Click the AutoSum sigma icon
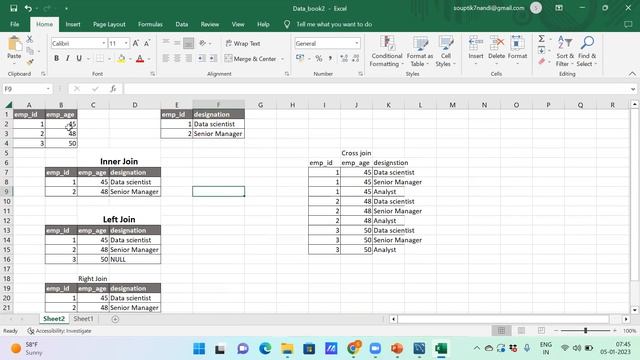Screen dimensions: 640x360 click(x=542, y=39)
